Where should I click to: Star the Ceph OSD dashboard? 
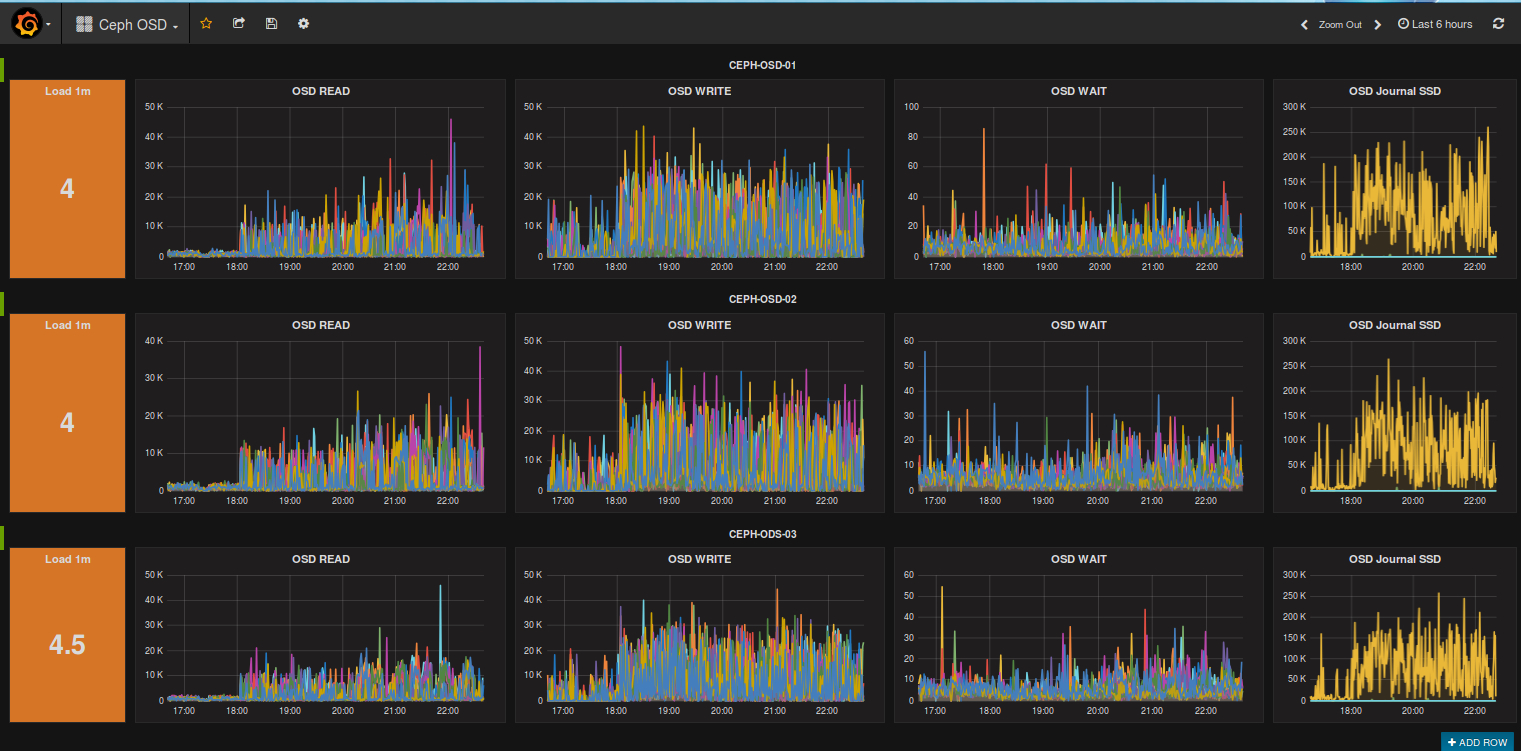(206, 24)
